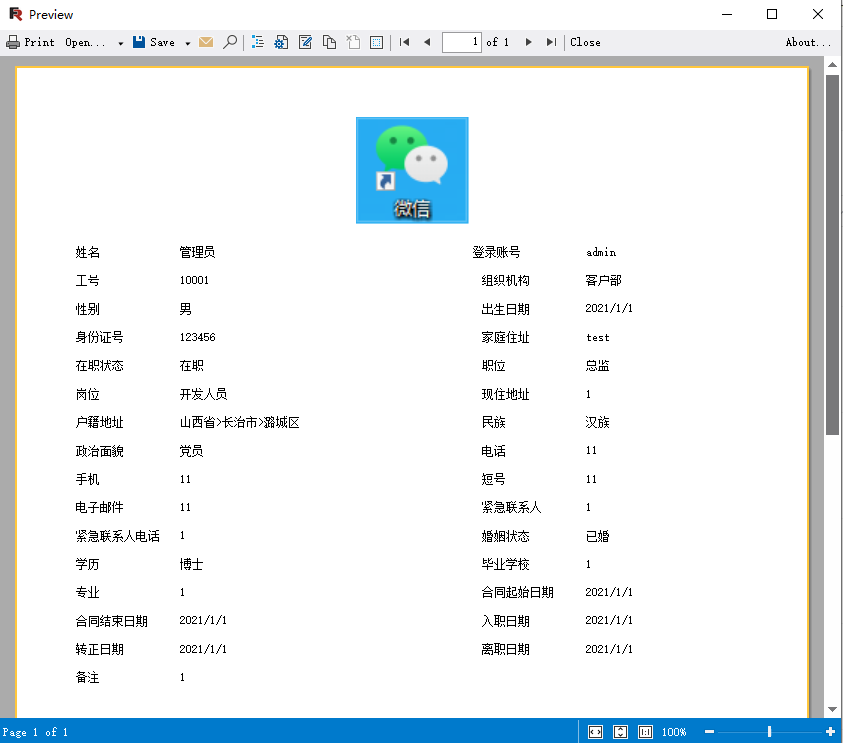Viewport: 843px width, 743px height.
Task: Fit whole page status bar icon
Action: (x=620, y=732)
